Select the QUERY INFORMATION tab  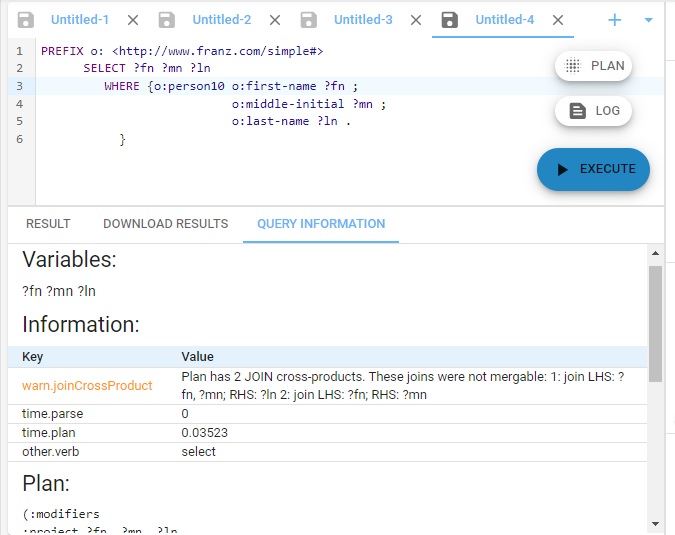[x=321, y=224]
